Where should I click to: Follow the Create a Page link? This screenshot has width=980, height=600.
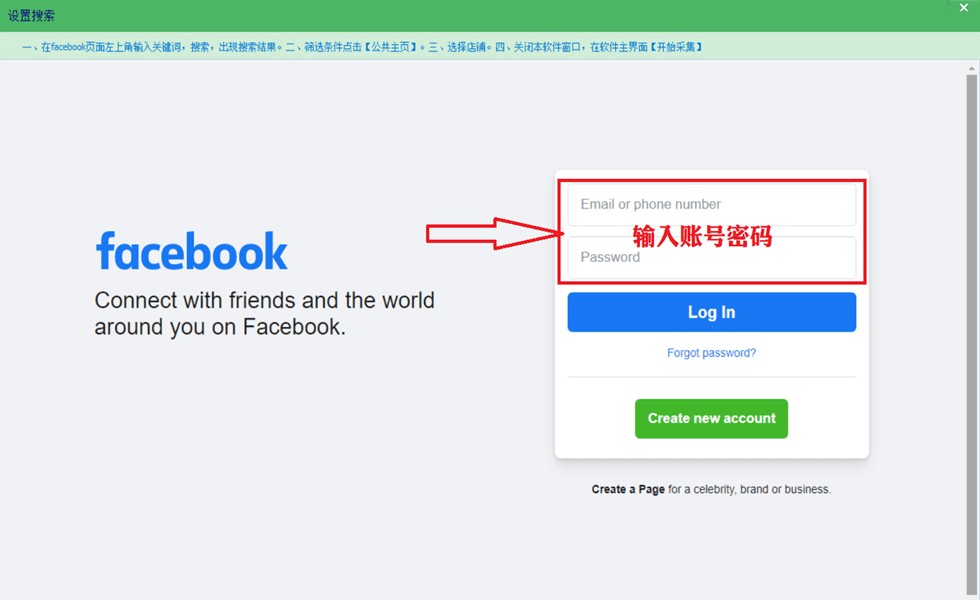coord(628,489)
